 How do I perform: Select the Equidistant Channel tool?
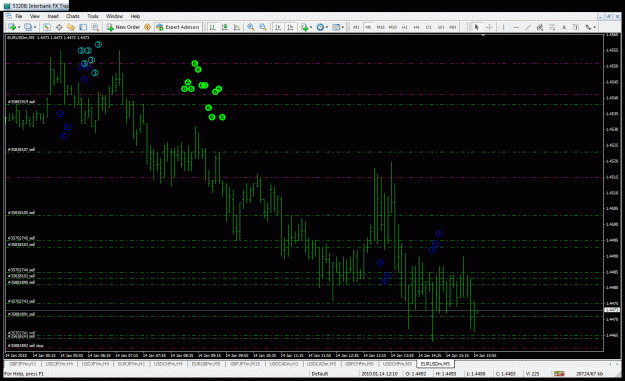tap(540, 27)
